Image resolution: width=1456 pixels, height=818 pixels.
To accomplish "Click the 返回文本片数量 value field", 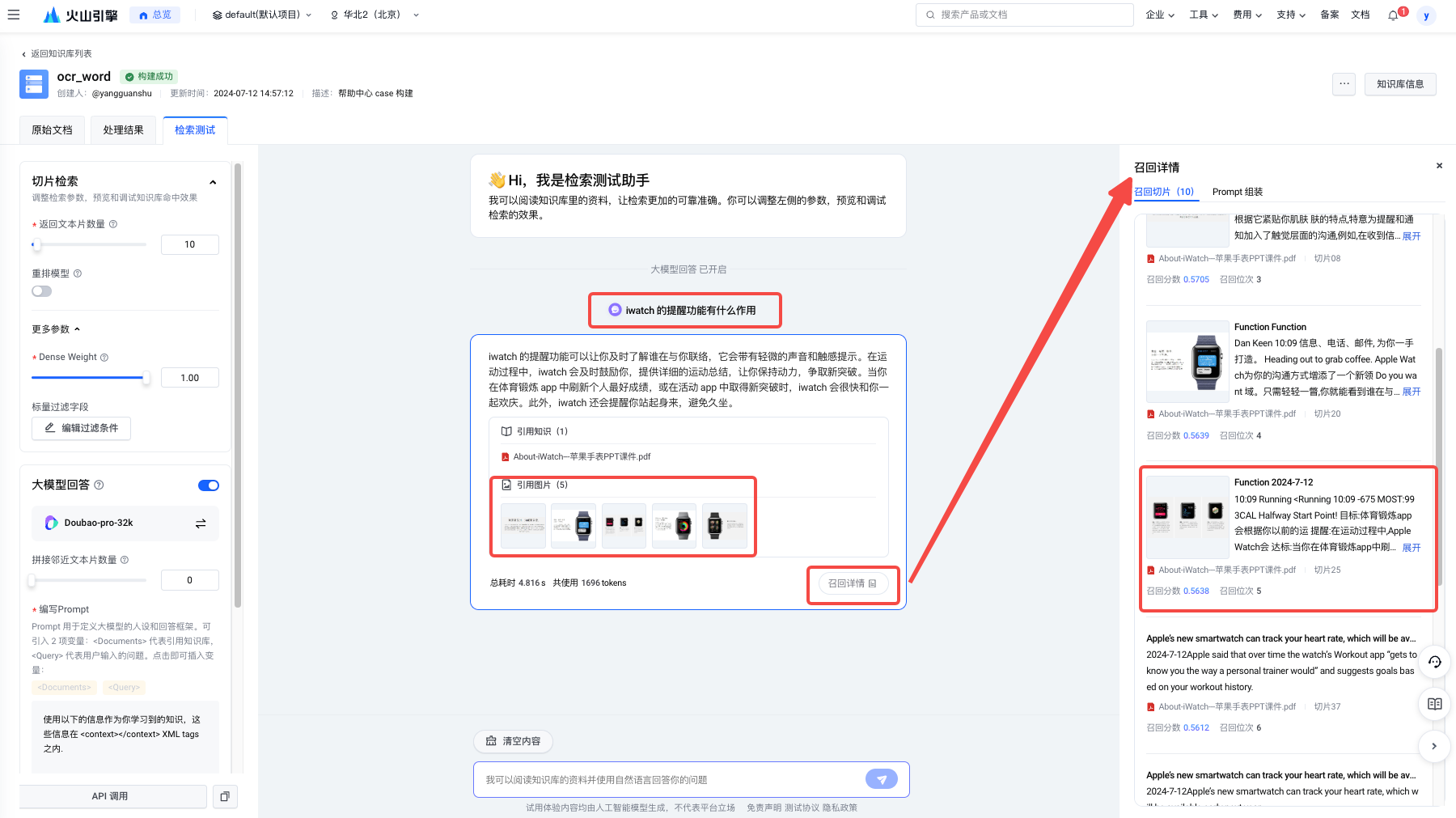I will [x=190, y=244].
